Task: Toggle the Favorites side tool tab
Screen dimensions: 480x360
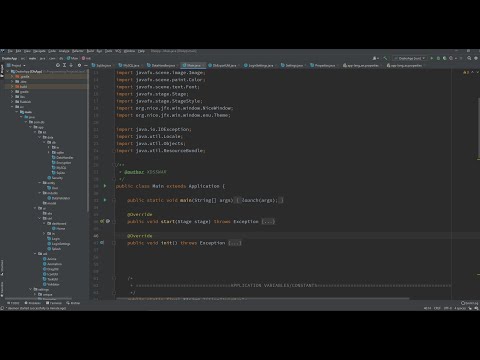Action: (2, 289)
